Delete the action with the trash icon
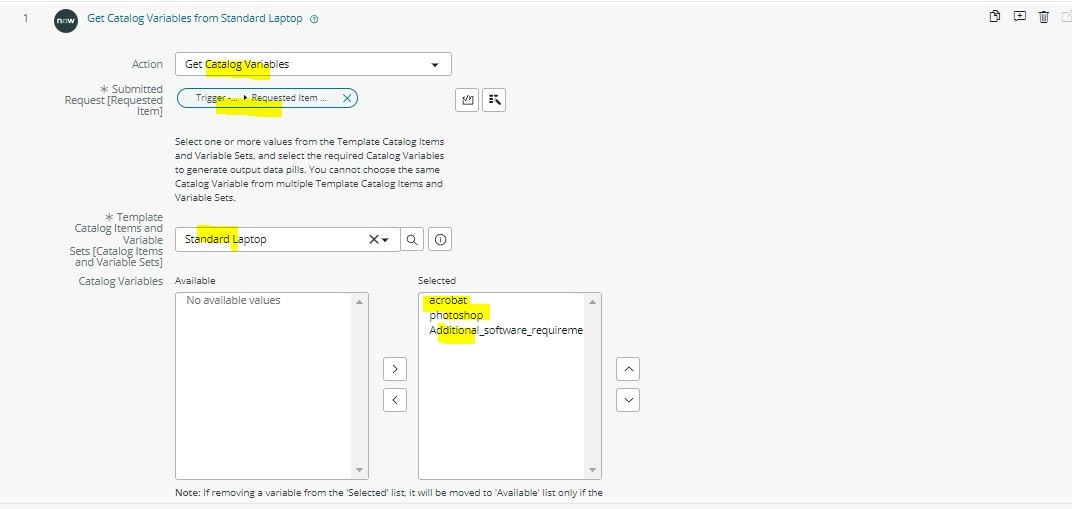Screen dimensions: 1072x509 tap(1043, 17)
